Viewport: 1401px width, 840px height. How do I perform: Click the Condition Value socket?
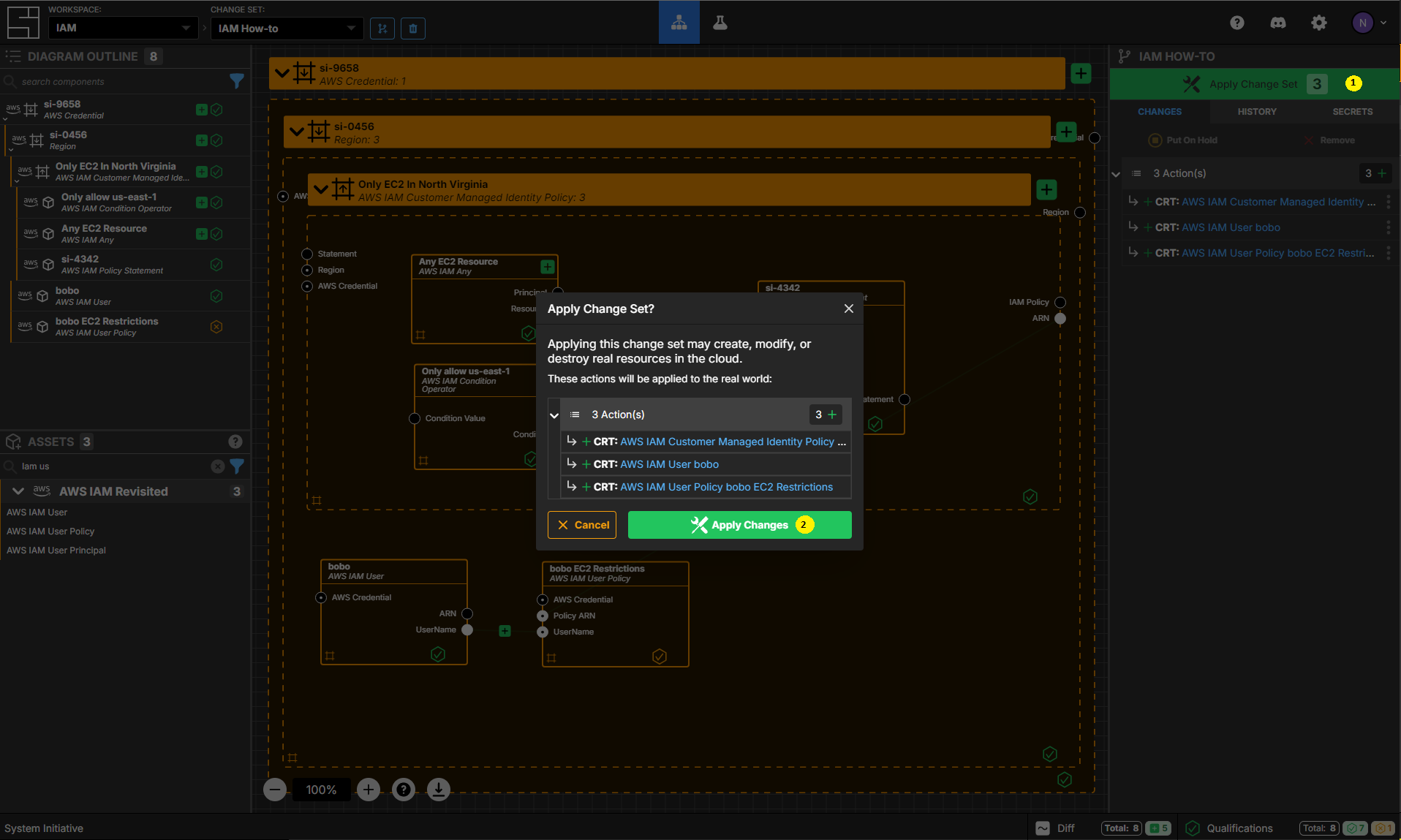pos(415,418)
